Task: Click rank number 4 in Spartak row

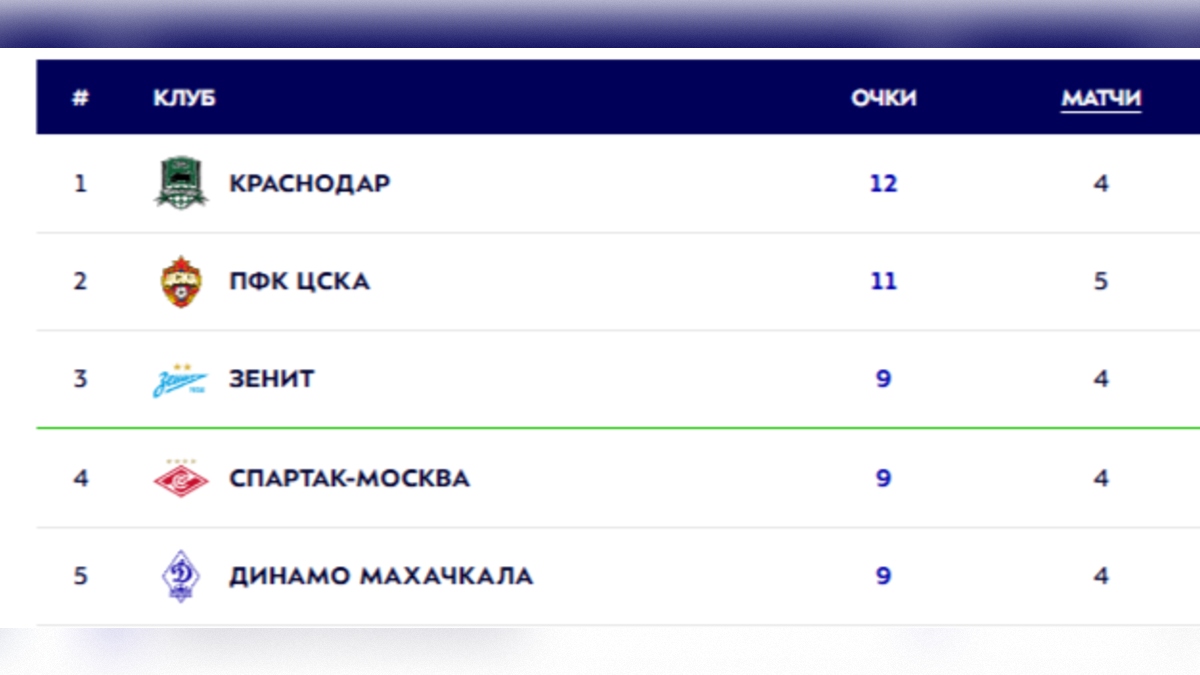Action: [x=81, y=478]
